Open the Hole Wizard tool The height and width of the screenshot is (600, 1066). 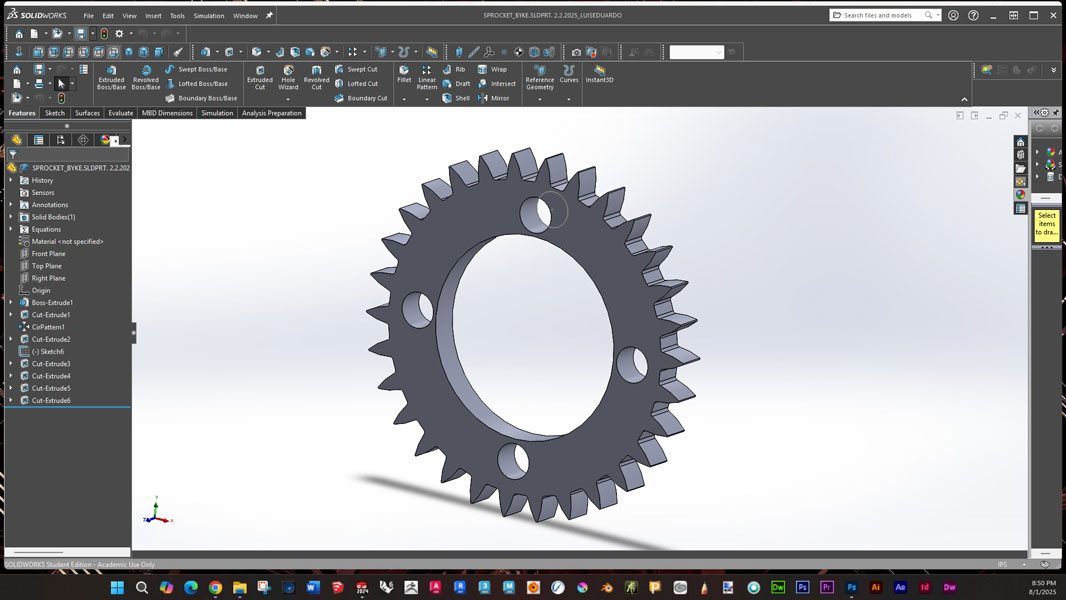point(288,77)
